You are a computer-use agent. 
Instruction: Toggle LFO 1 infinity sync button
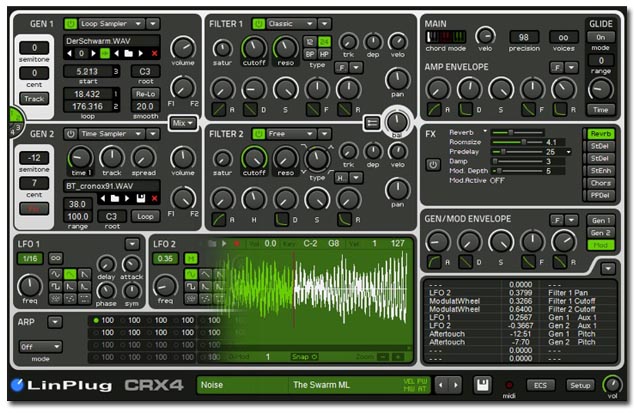(x=55, y=258)
